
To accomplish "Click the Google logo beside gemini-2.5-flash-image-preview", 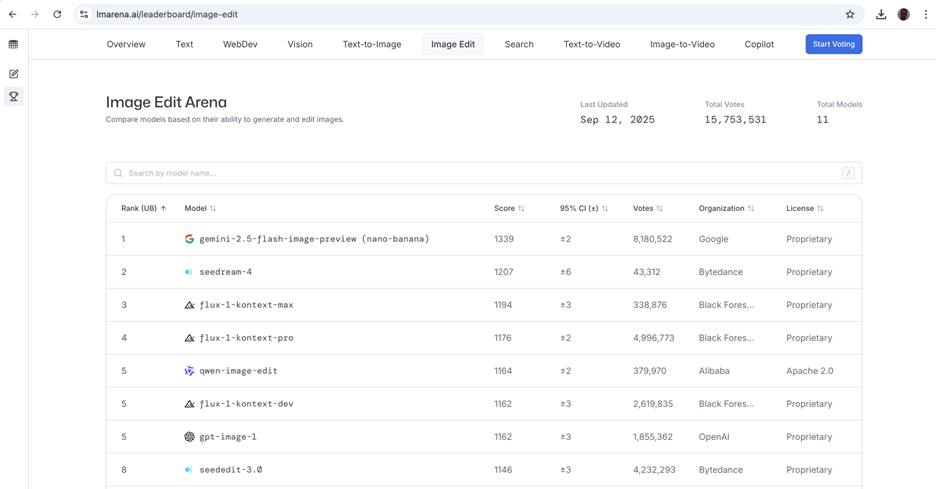I will tap(189, 239).
